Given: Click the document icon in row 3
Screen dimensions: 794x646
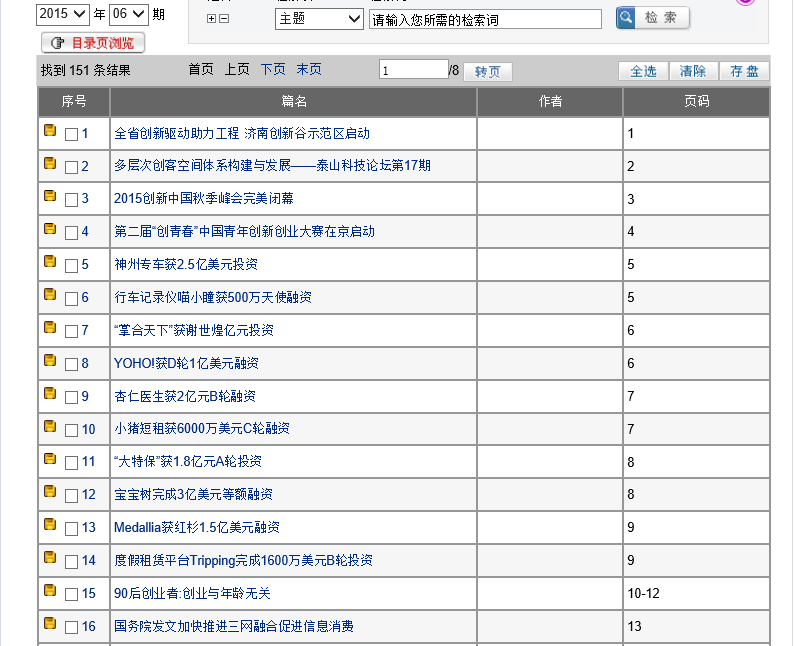Looking at the screenshot, I should 50,196.
